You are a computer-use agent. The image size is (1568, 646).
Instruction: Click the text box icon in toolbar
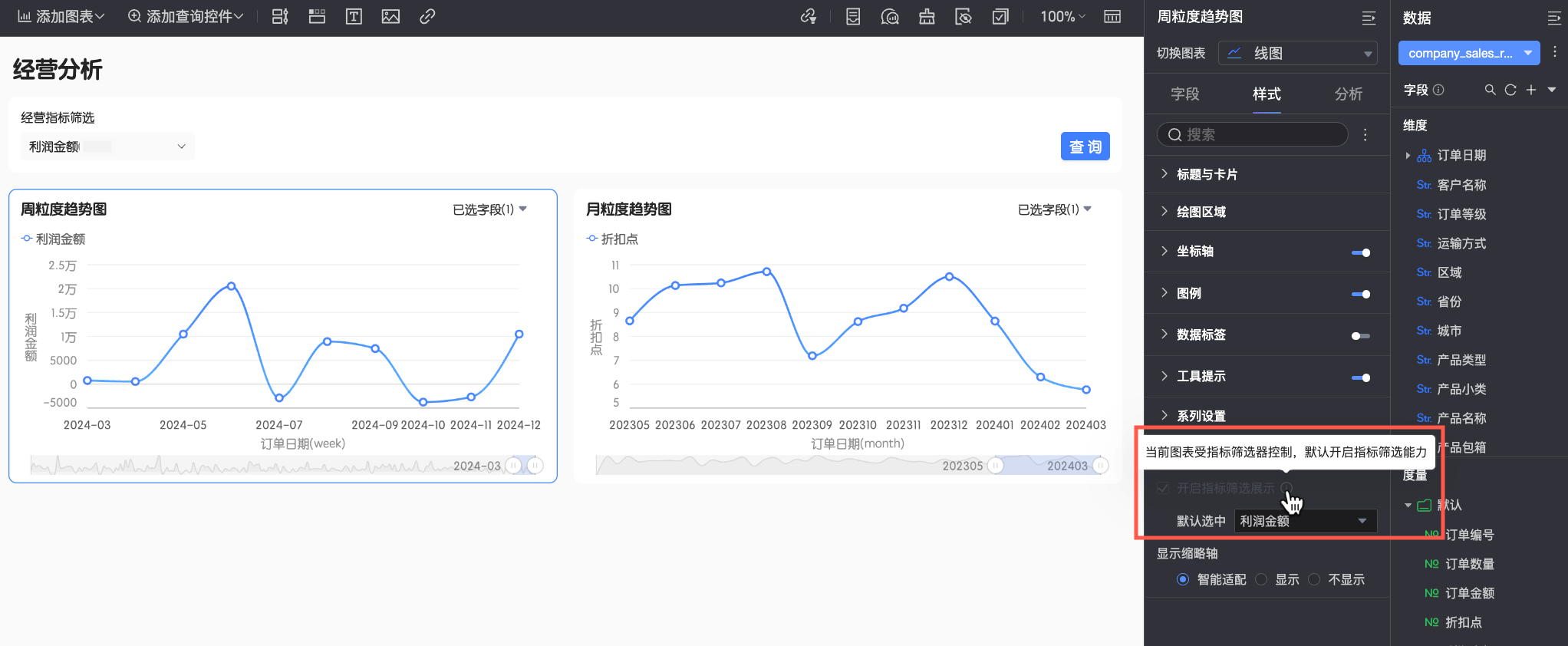coord(354,17)
